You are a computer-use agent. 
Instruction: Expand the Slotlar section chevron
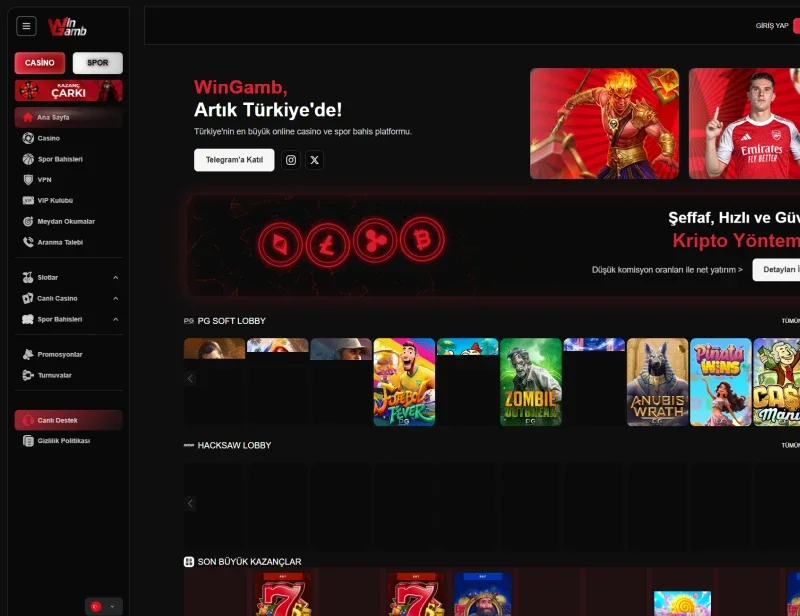pyautogui.click(x=116, y=278)
